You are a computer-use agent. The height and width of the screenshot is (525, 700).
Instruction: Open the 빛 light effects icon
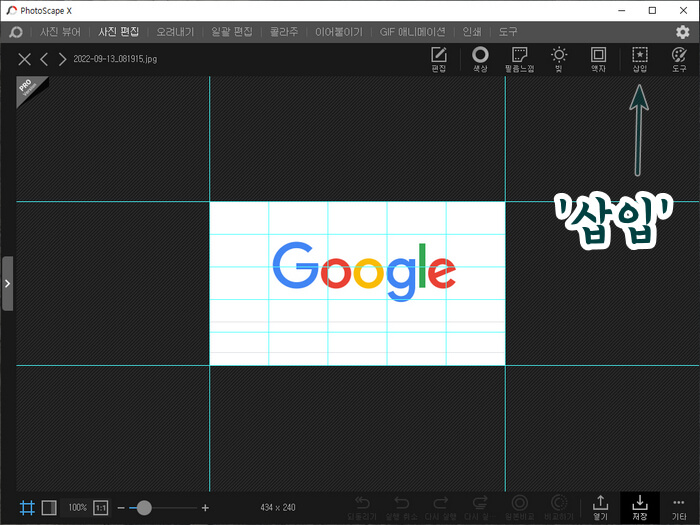pos(559,59)
